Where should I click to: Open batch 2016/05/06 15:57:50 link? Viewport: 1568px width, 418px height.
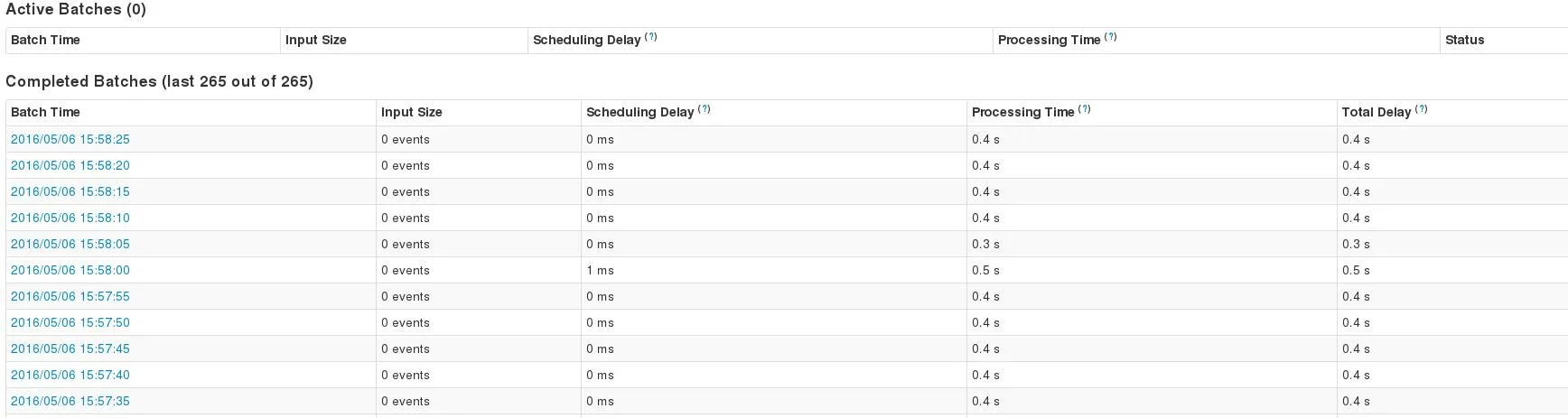70,322
